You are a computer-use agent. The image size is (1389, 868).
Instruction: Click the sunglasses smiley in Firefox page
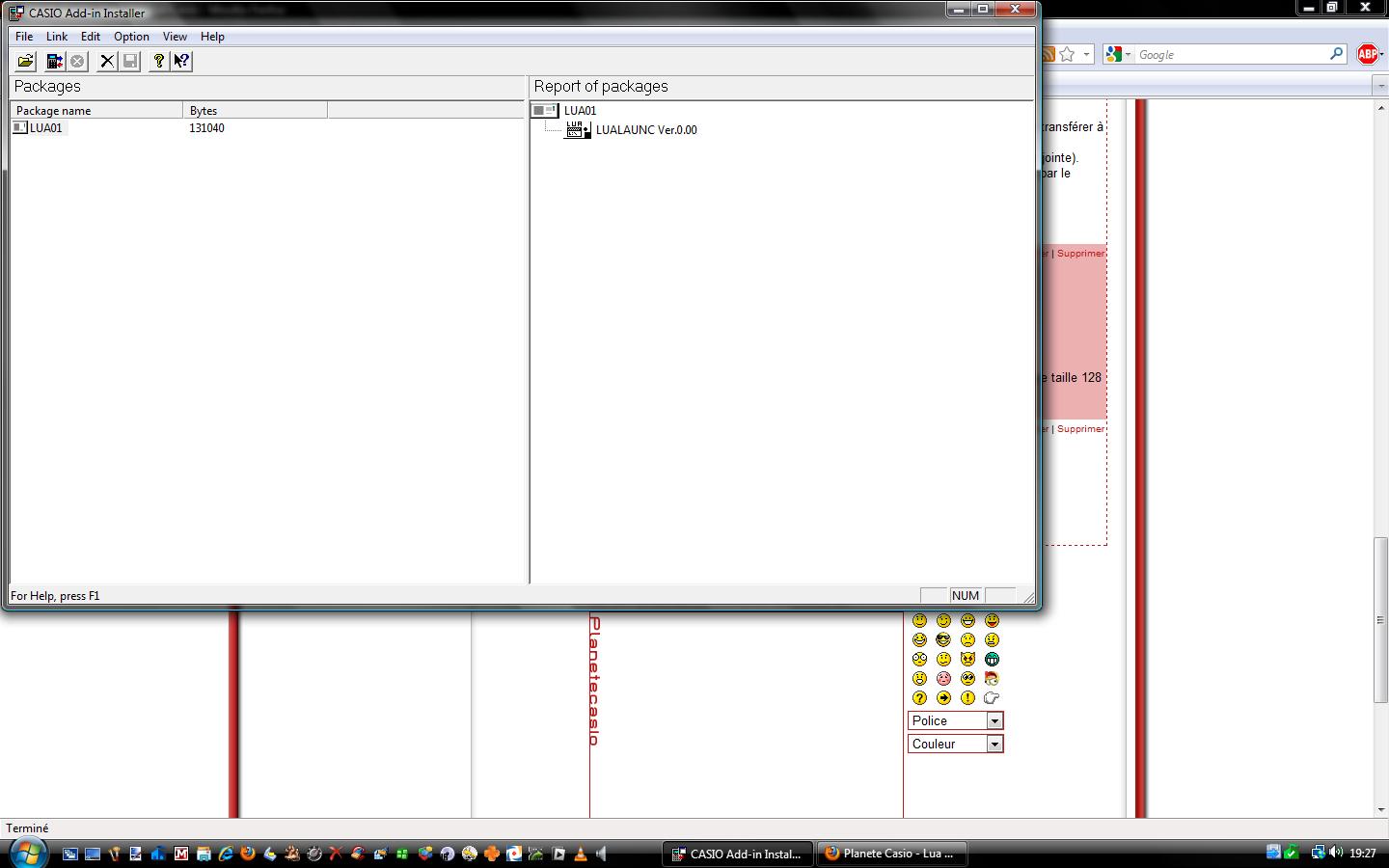pos(943,640)
